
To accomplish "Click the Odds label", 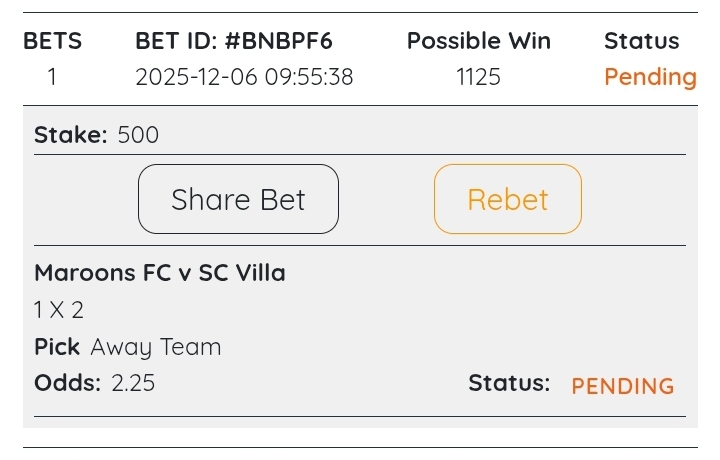I will tap(67, 383).
